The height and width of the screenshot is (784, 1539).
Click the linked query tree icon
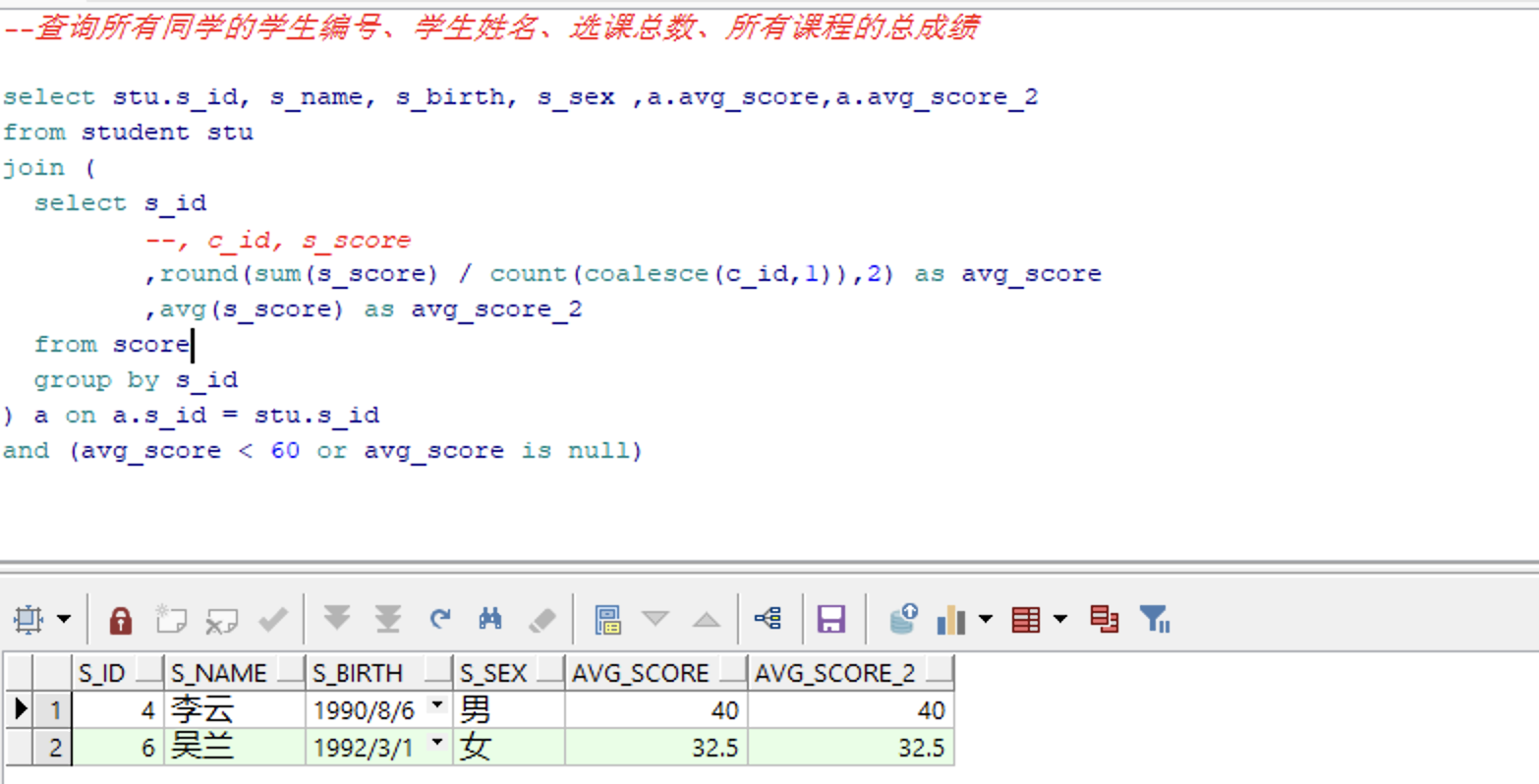768,618
